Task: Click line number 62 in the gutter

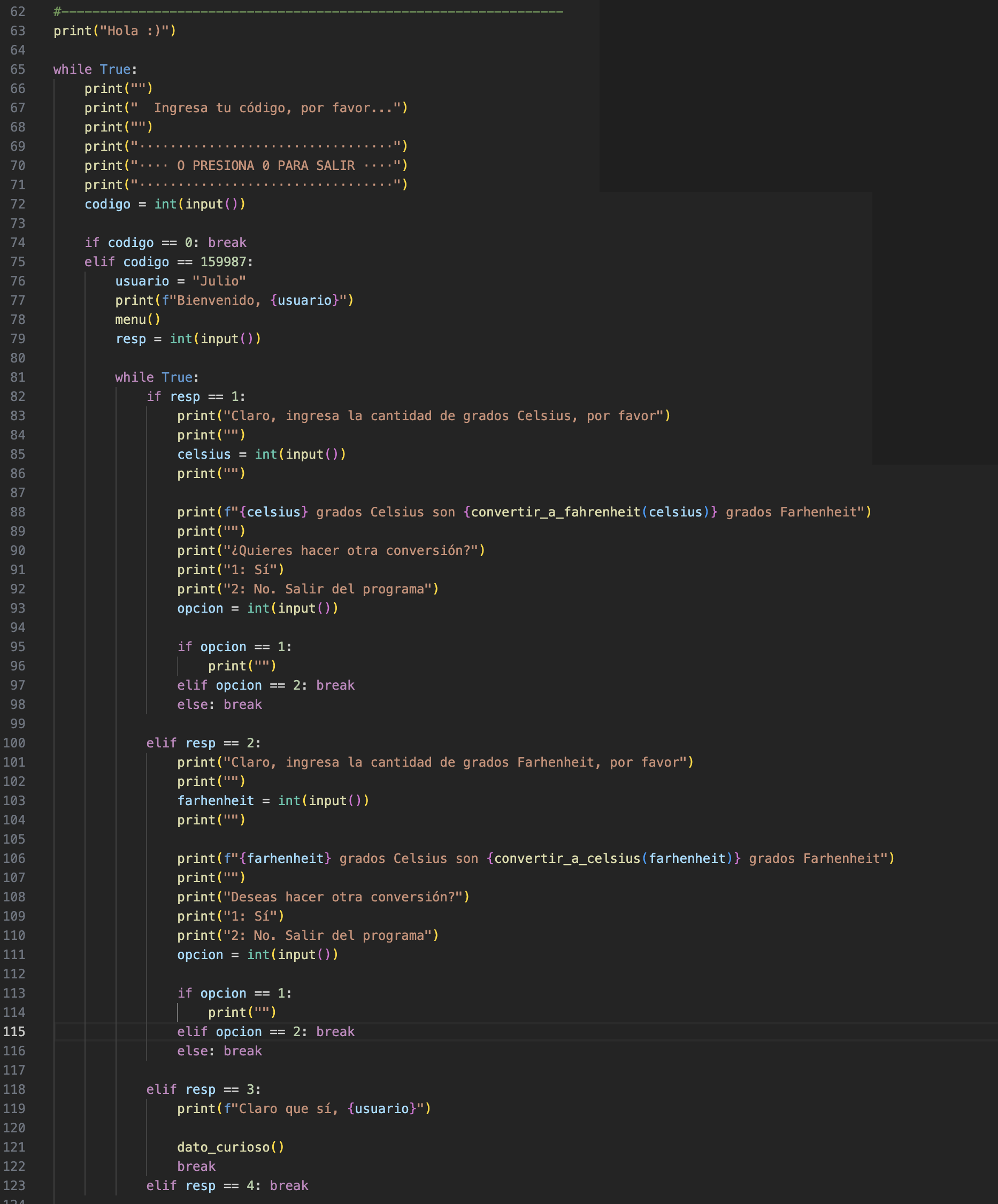Action: point(18,11)
